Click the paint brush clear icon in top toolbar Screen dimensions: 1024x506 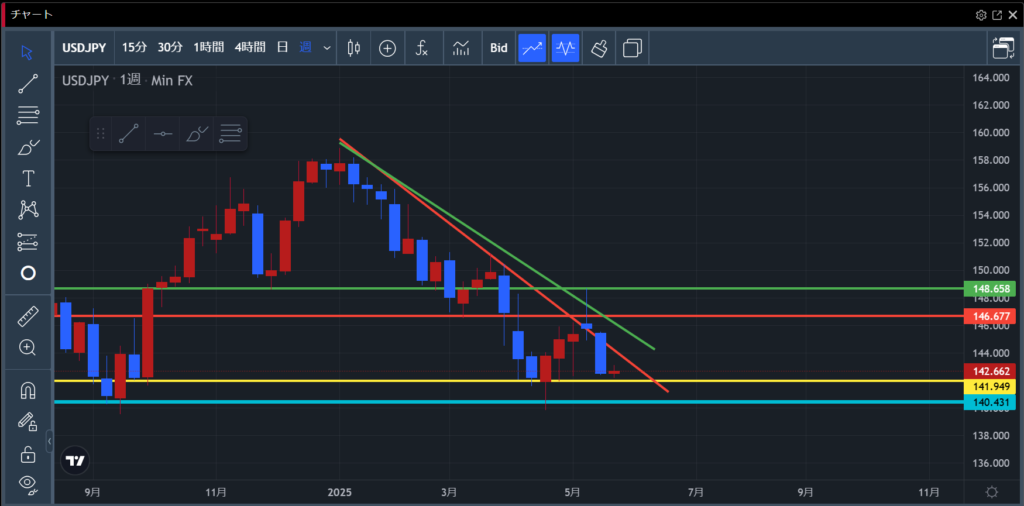click(x=599, y=48)
